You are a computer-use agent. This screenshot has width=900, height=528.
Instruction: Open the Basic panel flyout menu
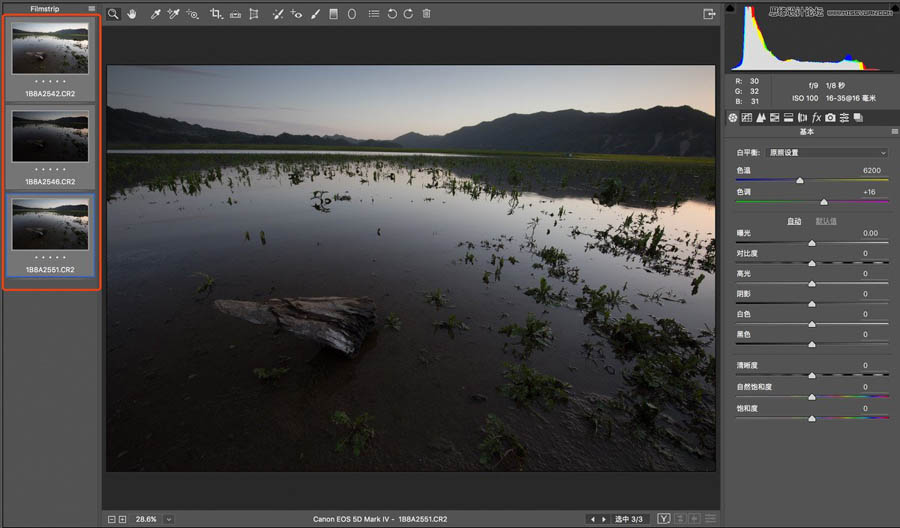click(894, 131)
